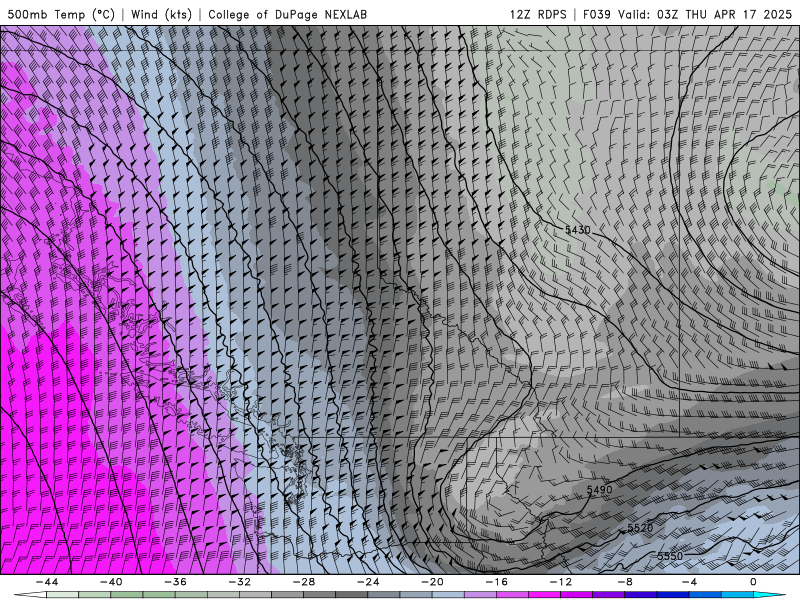Viewport: 800px width, 600px height.
Task: Click the -16 colorbar tick label
Action: click(497, 582)
